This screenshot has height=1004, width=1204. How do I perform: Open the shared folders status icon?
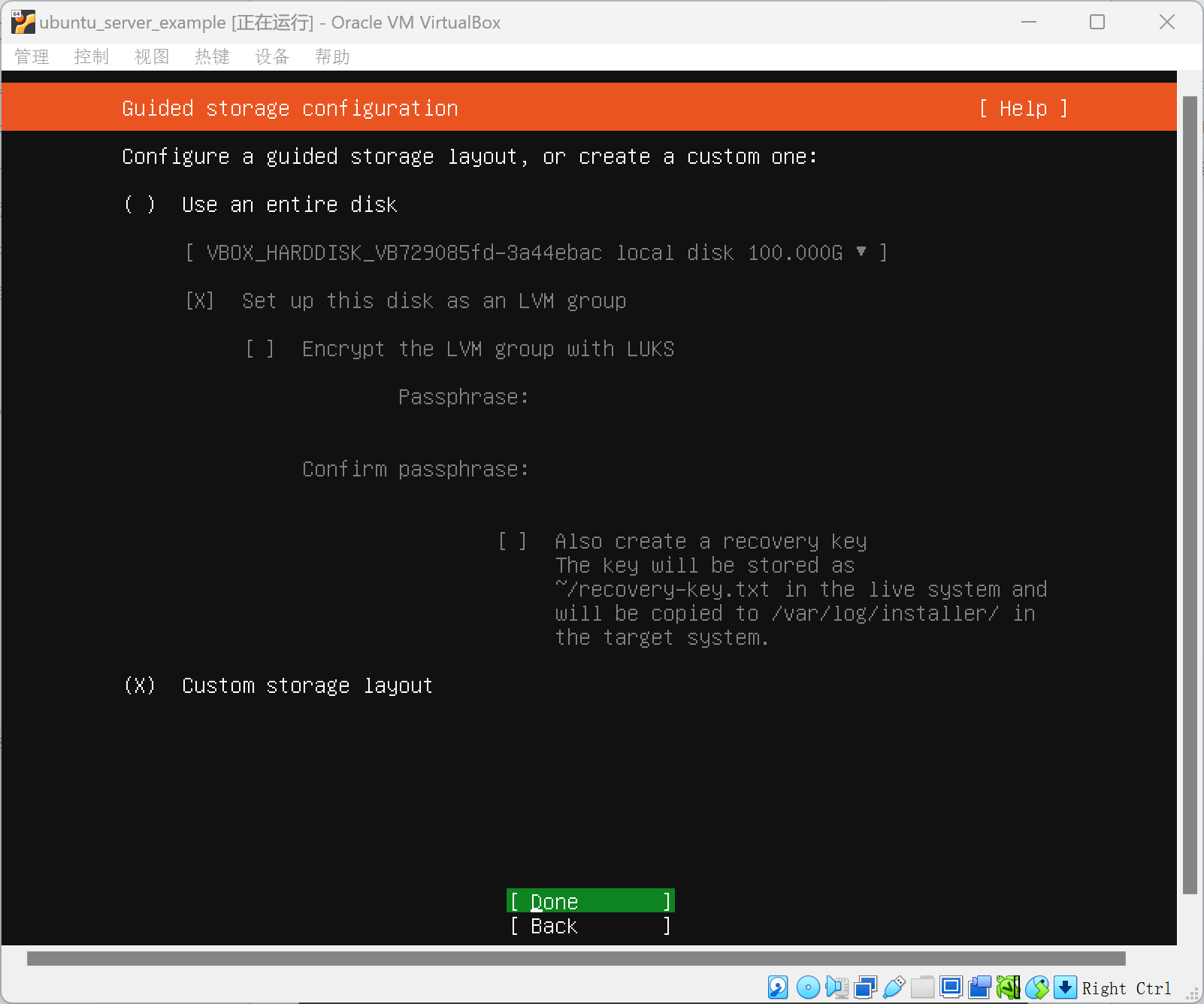point(922,987)
